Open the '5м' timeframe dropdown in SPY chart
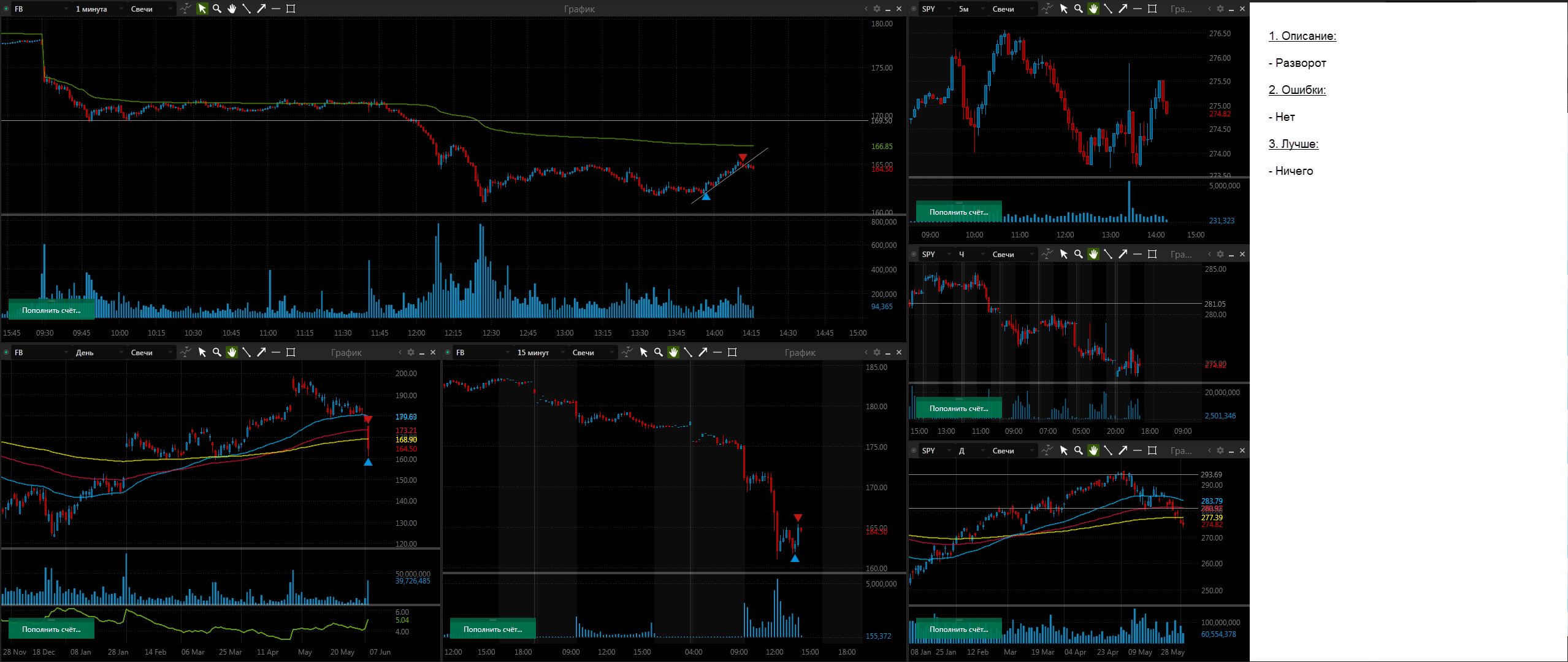Screen dimensions: 1568x662 (971, 9)
